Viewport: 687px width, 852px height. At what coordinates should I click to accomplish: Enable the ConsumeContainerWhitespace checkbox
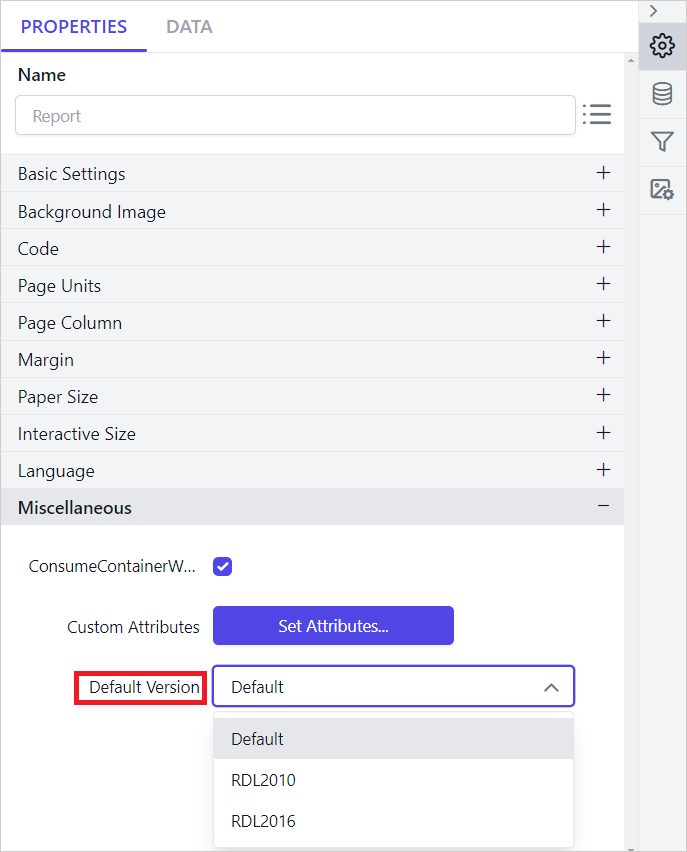(222, 566)
